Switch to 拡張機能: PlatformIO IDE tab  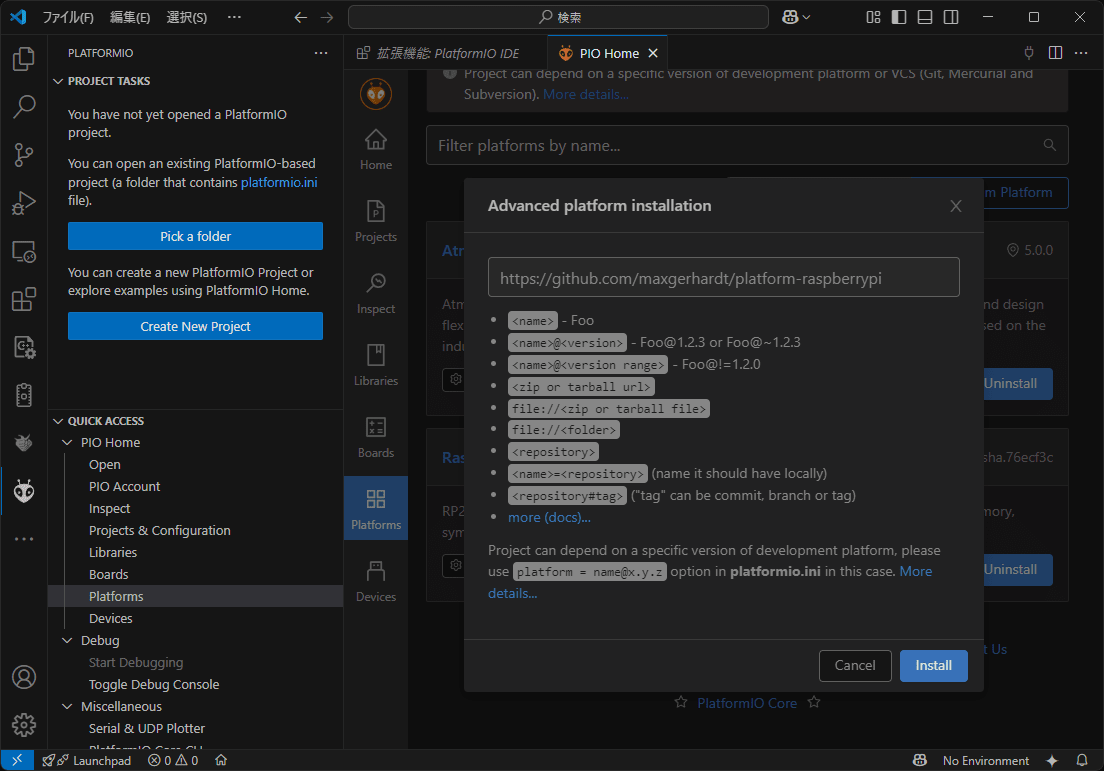click(x=446, y=53)
